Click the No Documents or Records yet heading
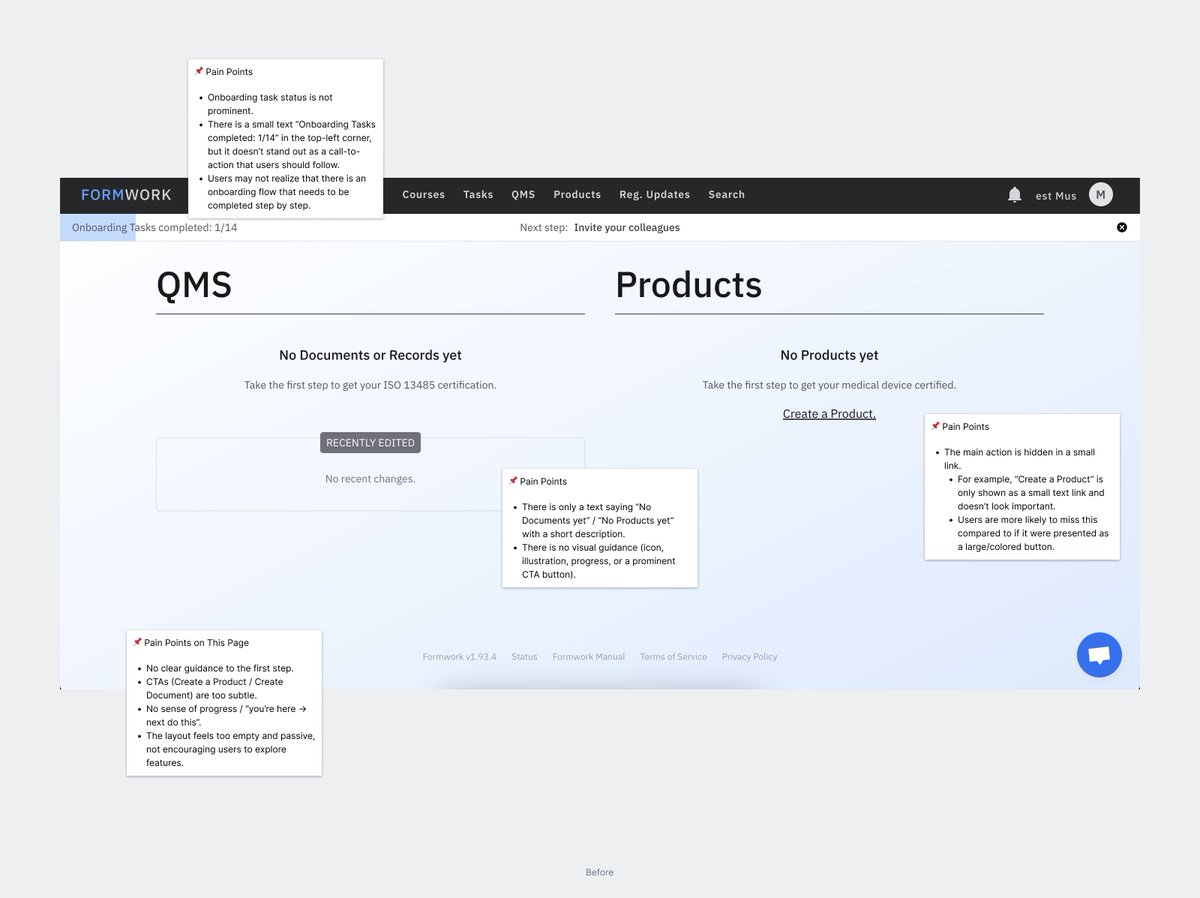The height and width of the screenshot is (898, 1200). (370, 355)
